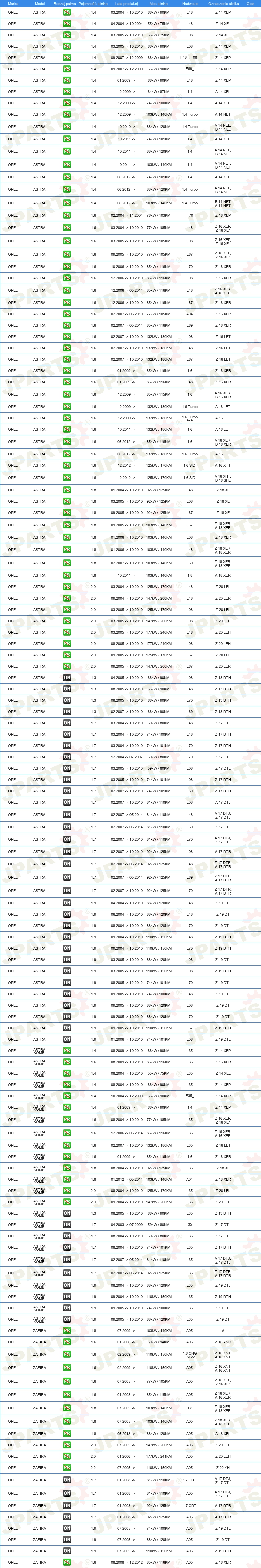Click diesel ON icon, Zafira Z 19 DTL row
The width and height of the screenshot is (261, 1568).
click(x=67, y=1528)
